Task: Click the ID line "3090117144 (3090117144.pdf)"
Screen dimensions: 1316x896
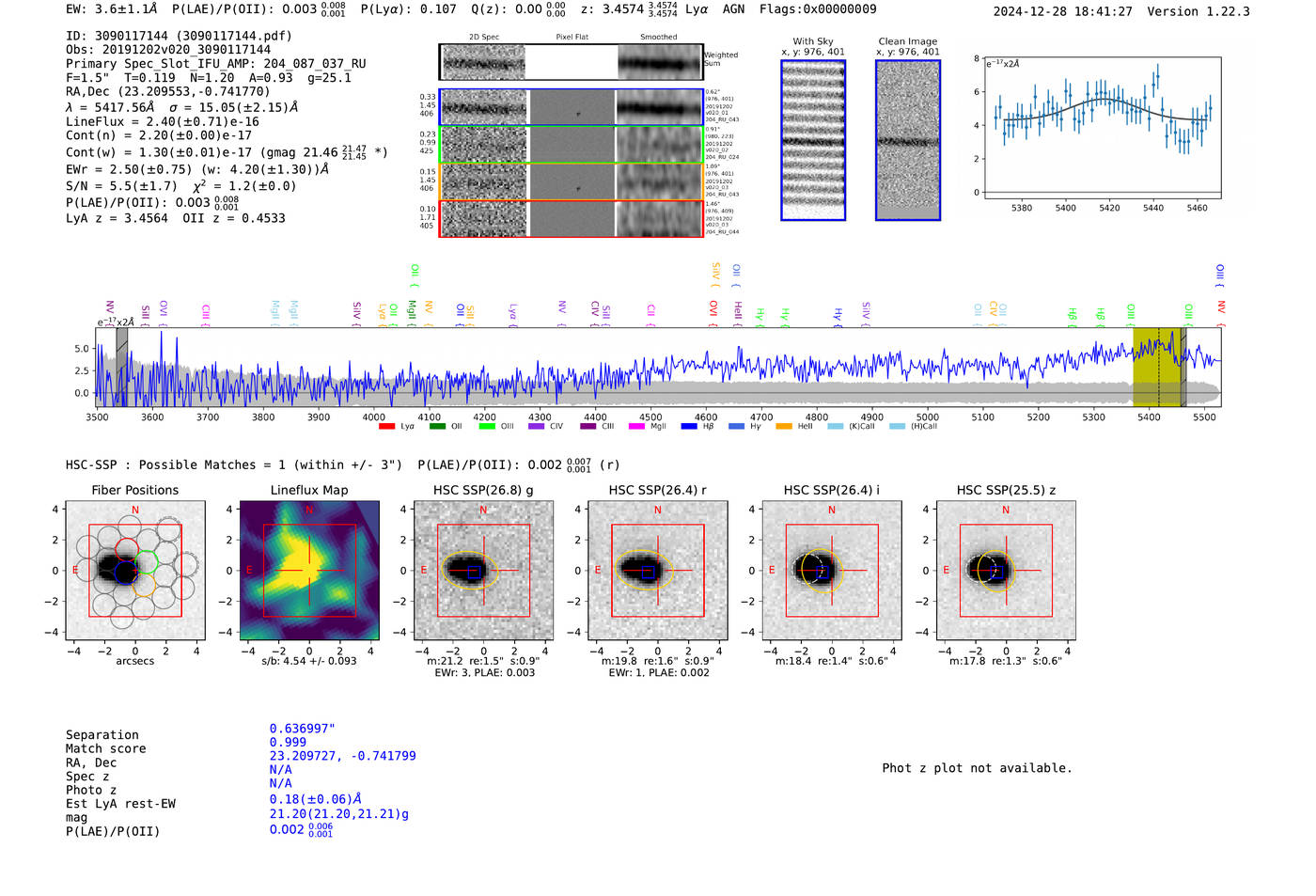Action: (179, 36)
